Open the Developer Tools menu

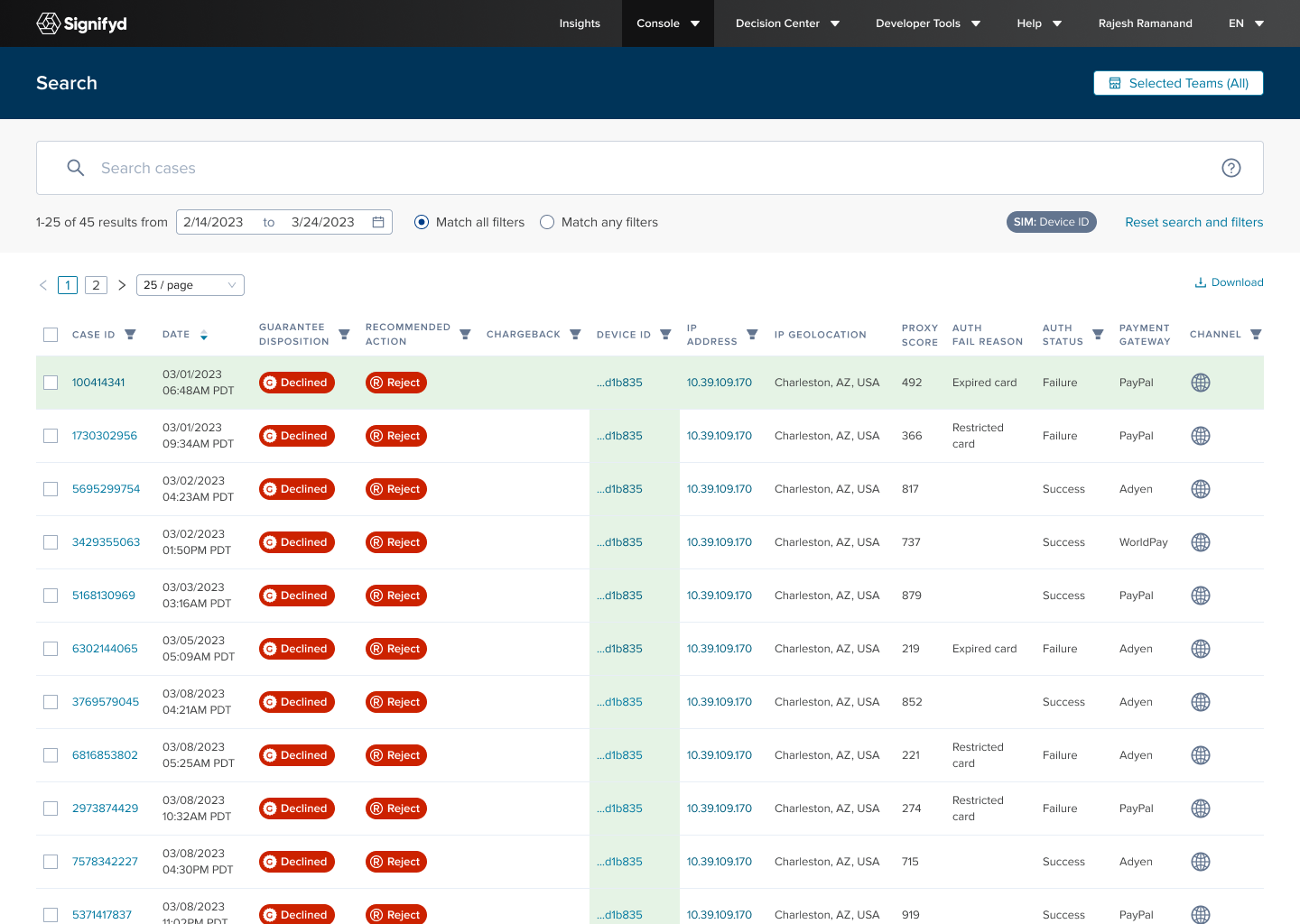click(x=927, y=23)
